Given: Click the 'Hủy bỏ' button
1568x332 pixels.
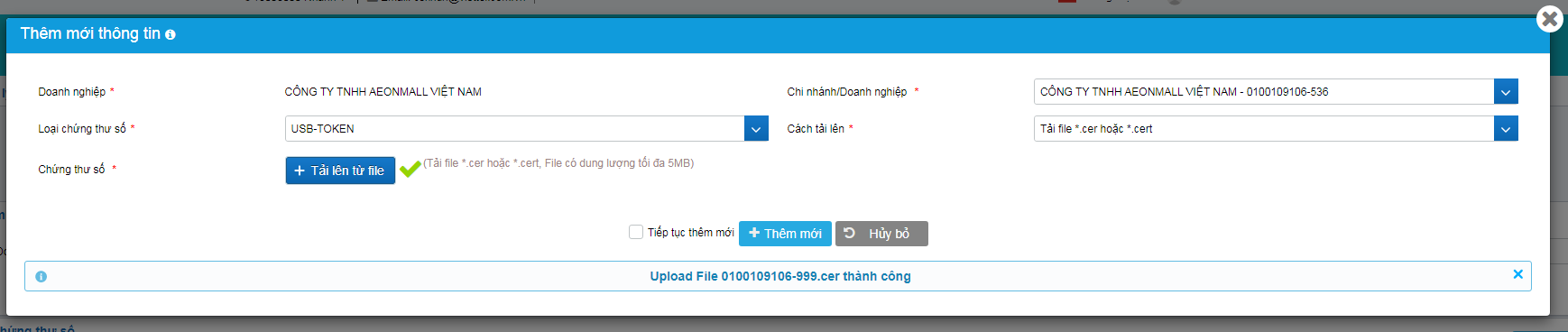Looking at the screenshot, I should [x=881, y=234].
